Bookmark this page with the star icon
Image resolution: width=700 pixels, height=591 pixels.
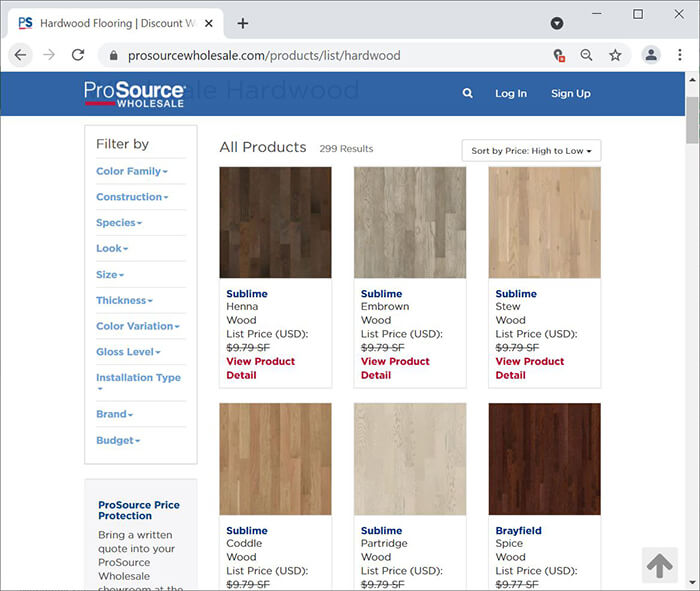[x=615, y=55]
